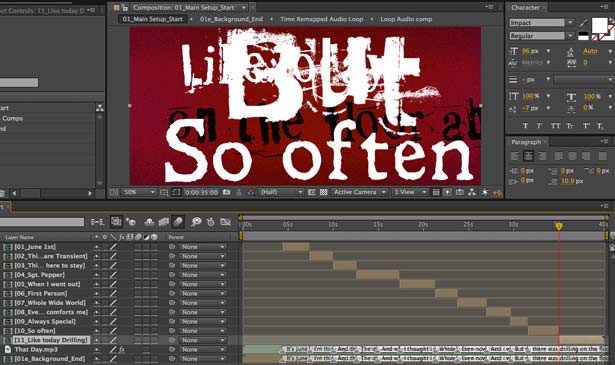Viewport: 615px width, 365px height.
Task: Toggle effects fx switch on That Day.mp3
Action: [x=122, y=349]
